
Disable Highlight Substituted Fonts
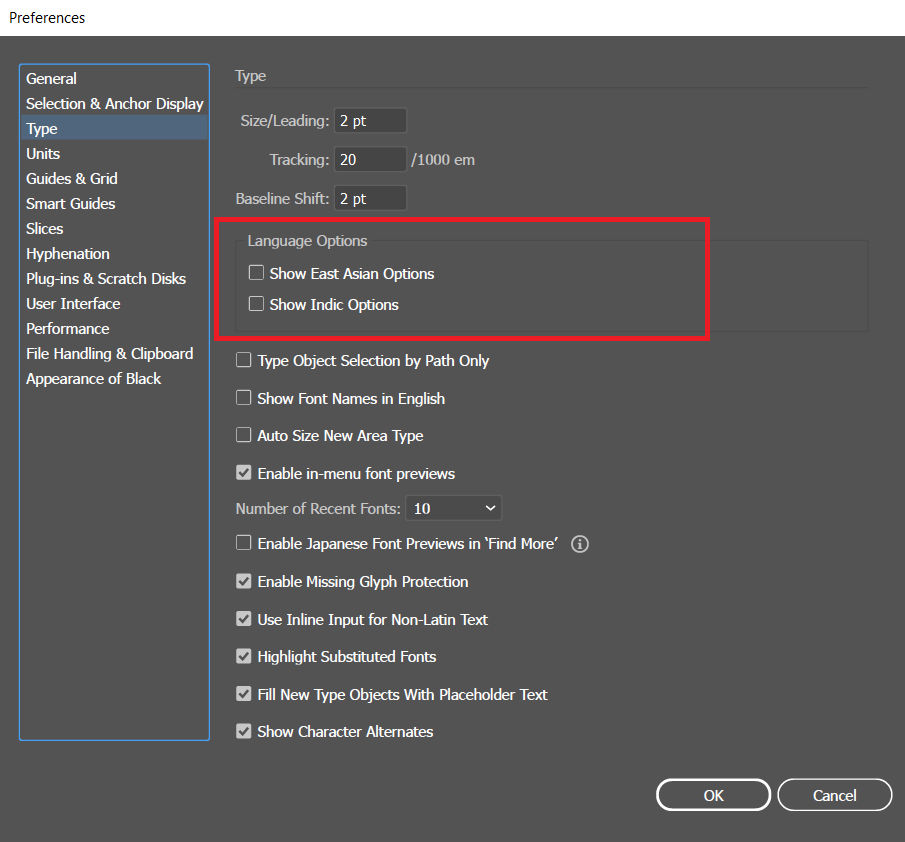click(x=243, y=656)
